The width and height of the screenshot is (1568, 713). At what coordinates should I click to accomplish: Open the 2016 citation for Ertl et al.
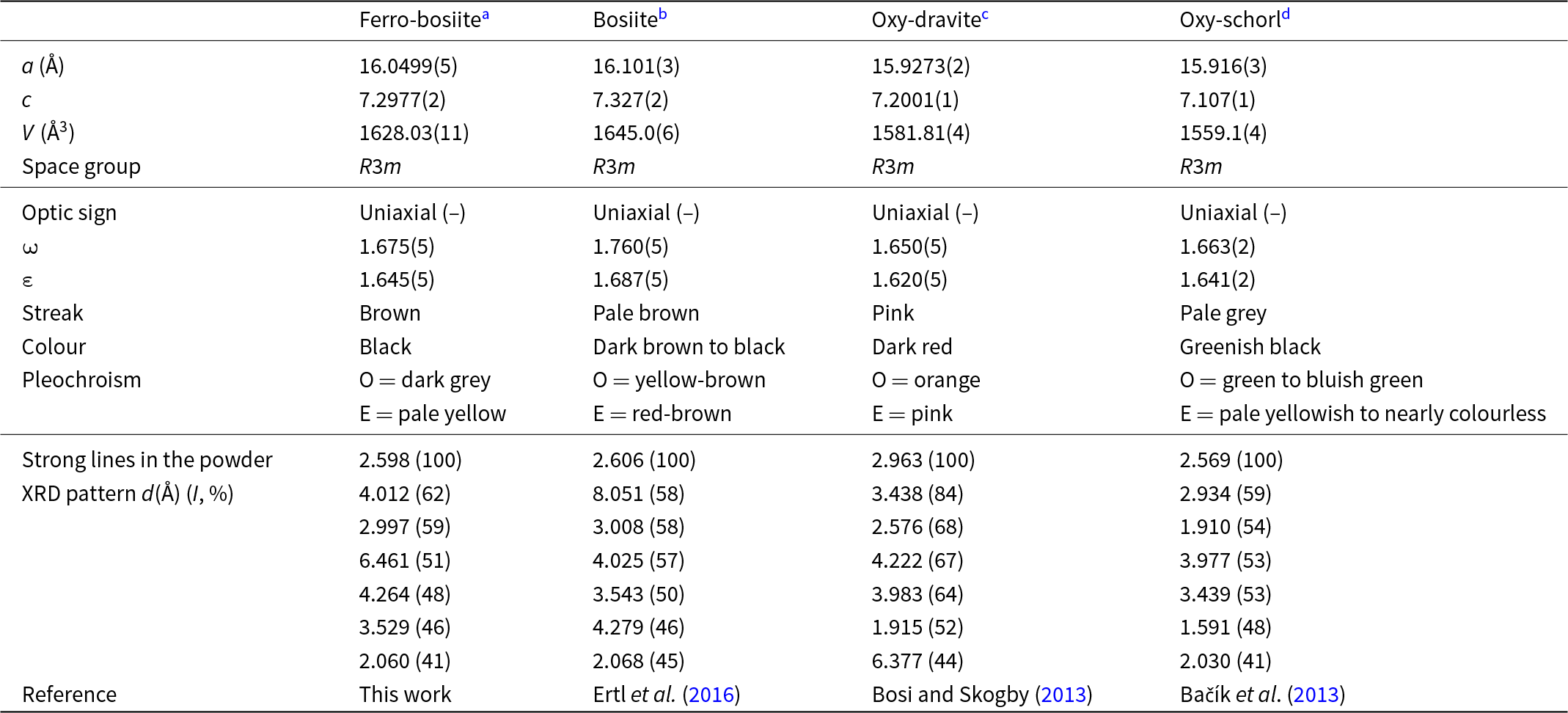[711, 695]
